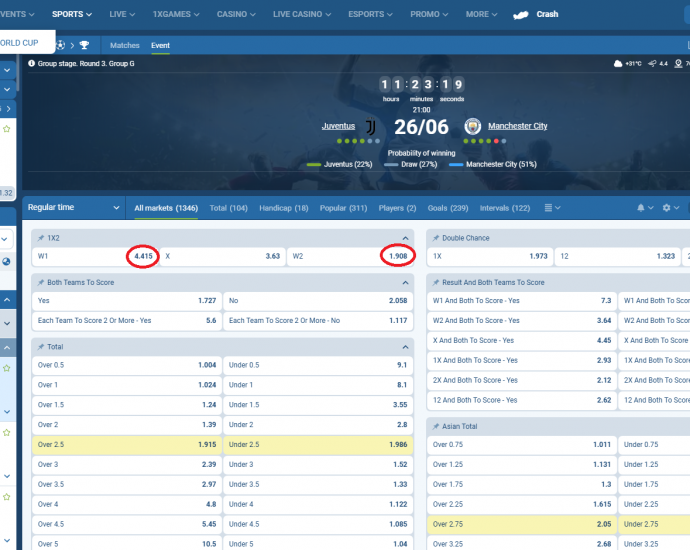
Task: Click the weather cloud icon
Action: pos(618,64)
